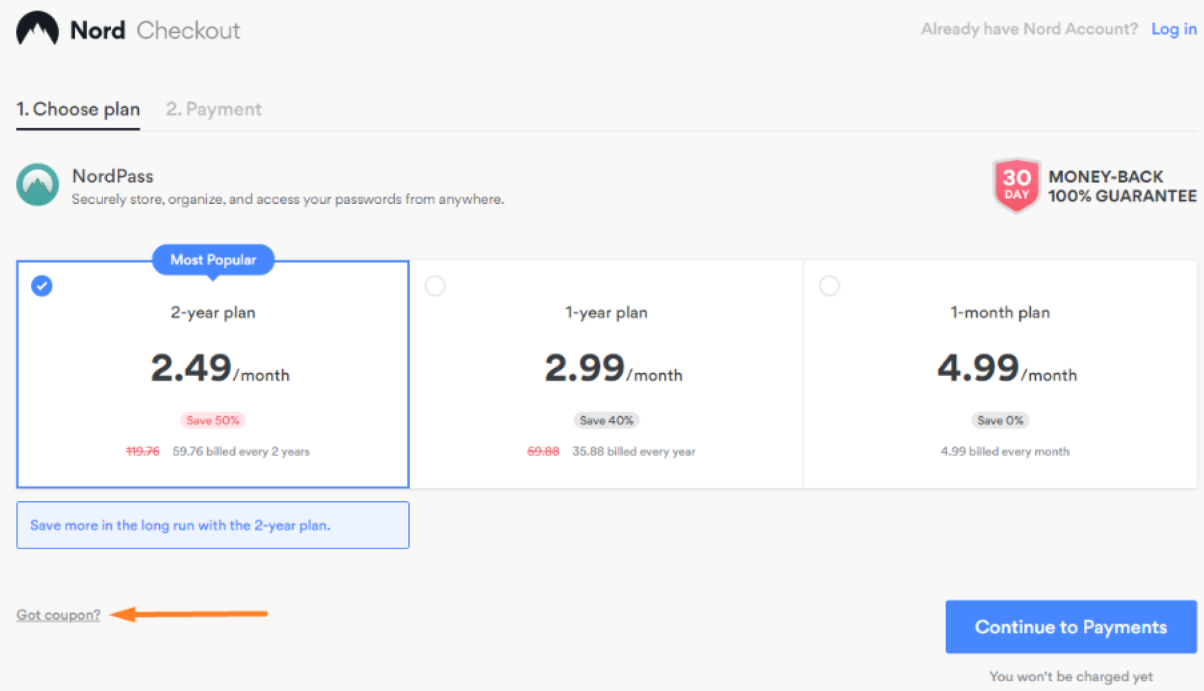This screenshot has width=1204, height=691.
Task: Click the NordPass round teal icon
Action: pyautogui.click(x=38, y=185)
